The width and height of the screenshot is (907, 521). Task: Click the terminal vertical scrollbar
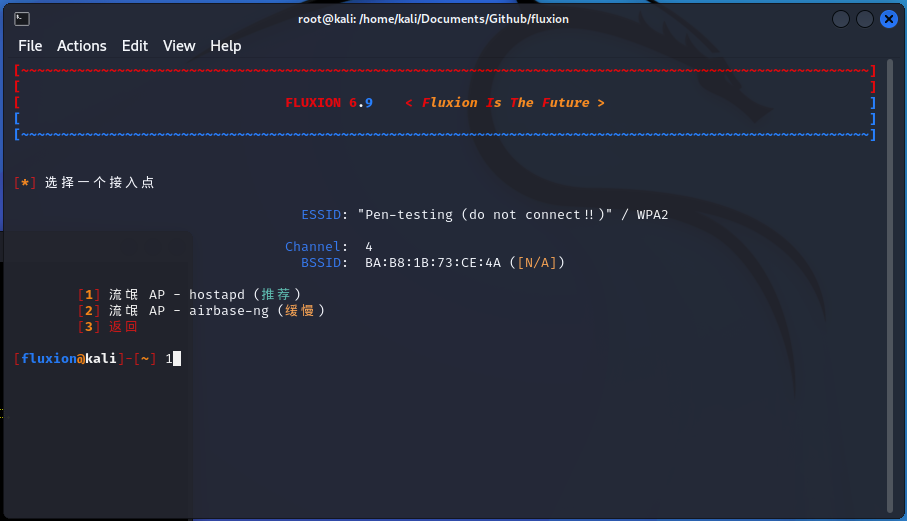pyautogui.click(x=890, y=286)
